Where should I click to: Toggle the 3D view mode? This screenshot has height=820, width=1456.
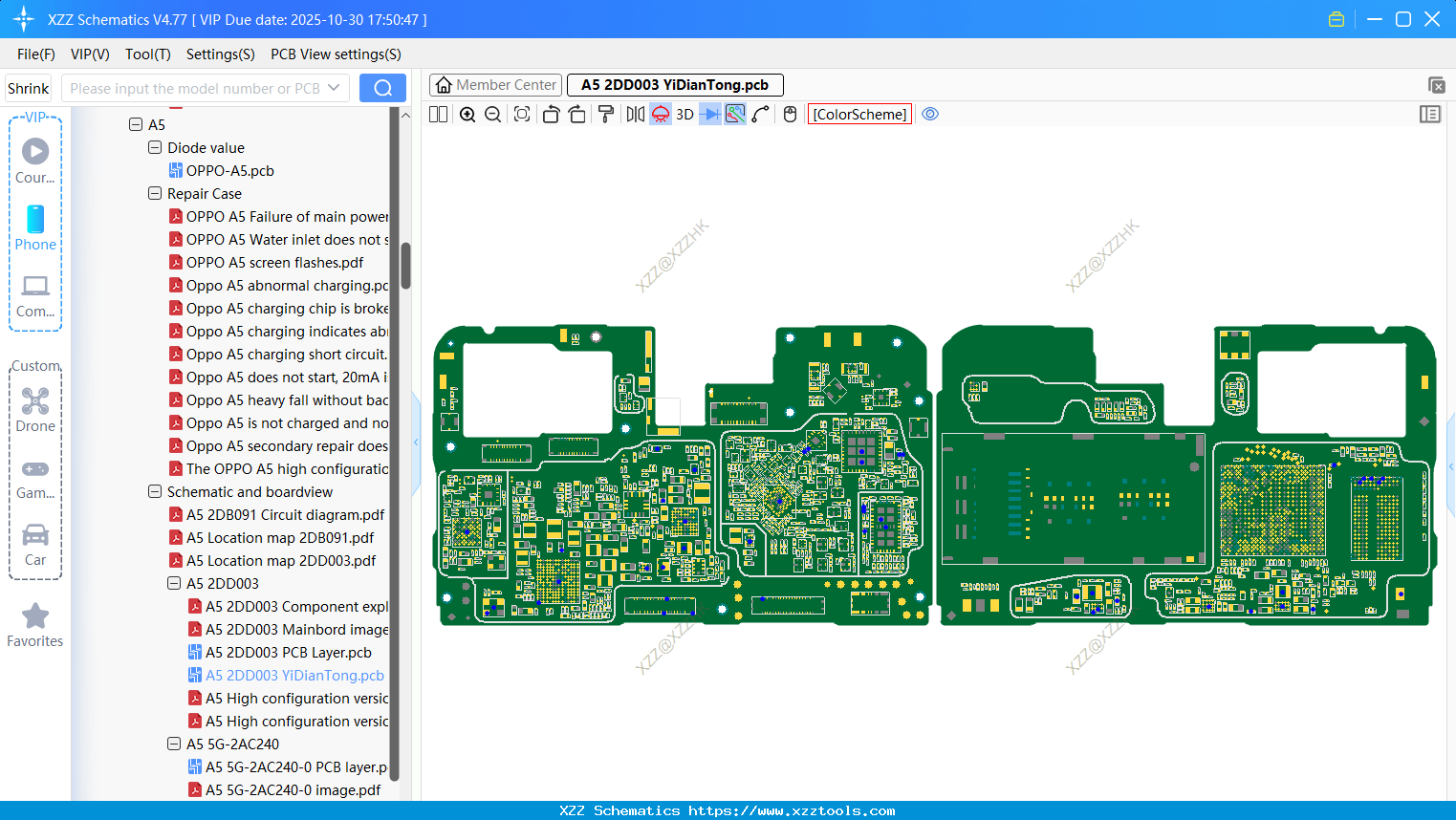685,115
